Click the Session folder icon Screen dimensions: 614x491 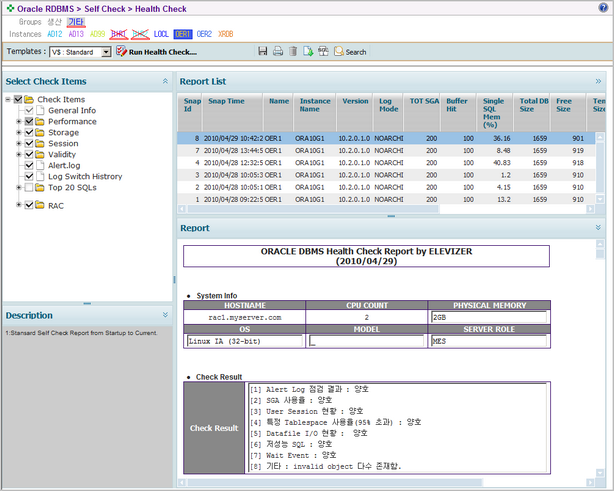click(40, 143)
